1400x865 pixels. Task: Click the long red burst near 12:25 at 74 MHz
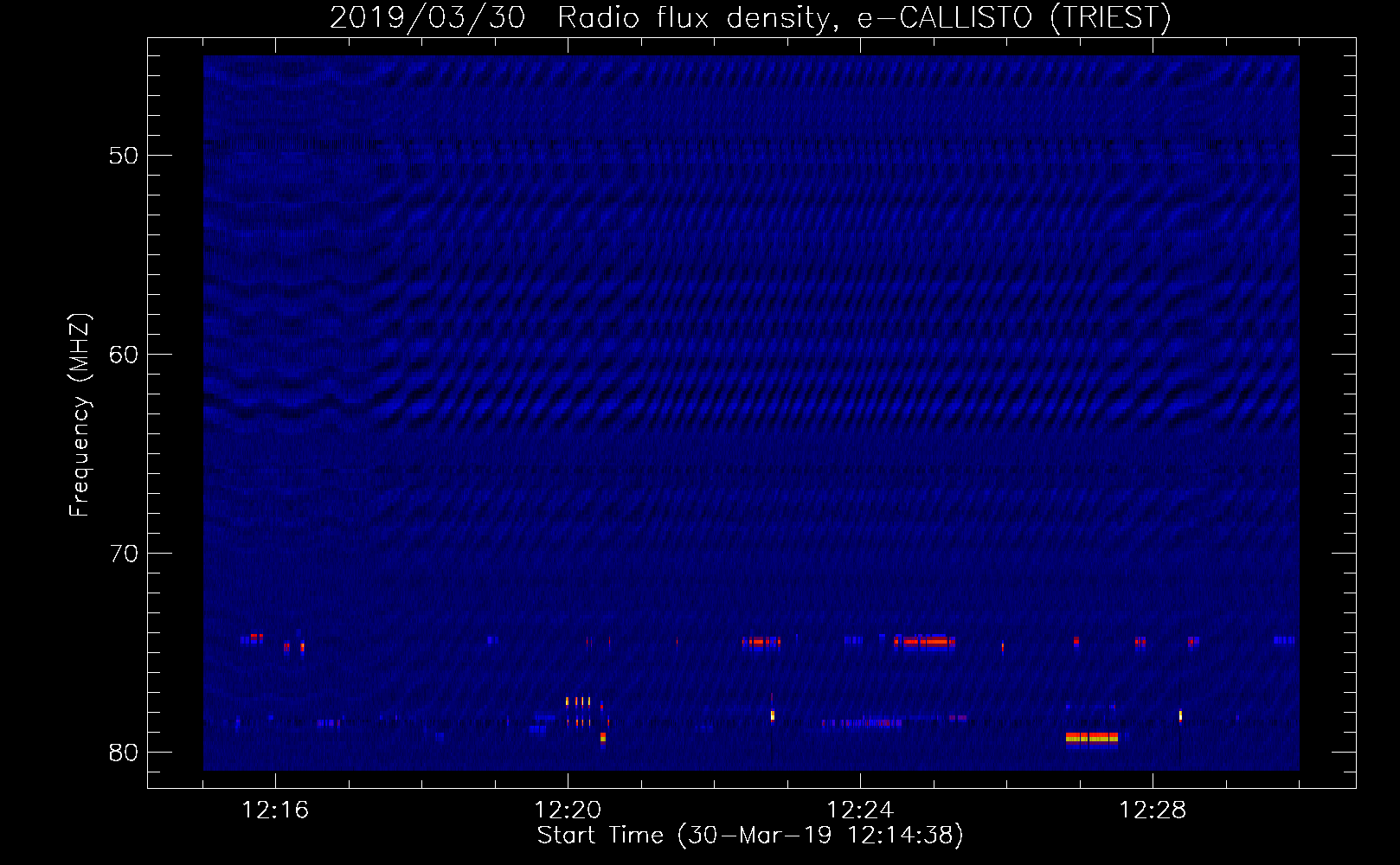point(924,642)
